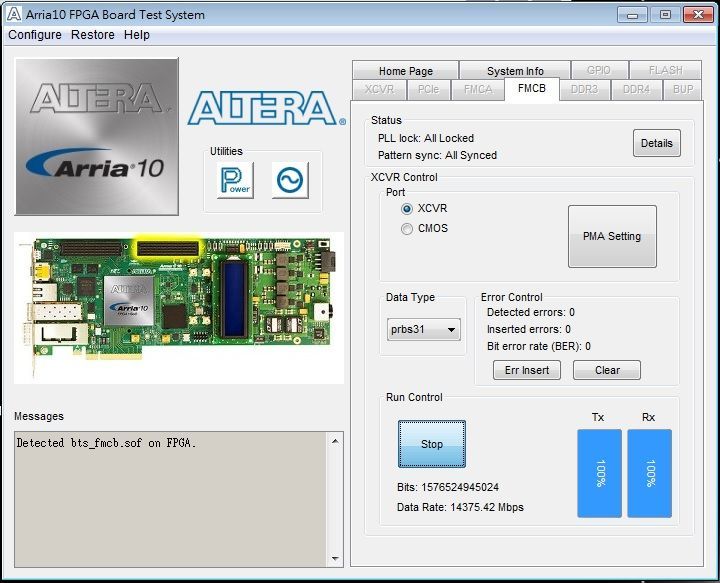Open the prbs31 Data Type dropdown
720x583 pixels.
click(424, 329)
